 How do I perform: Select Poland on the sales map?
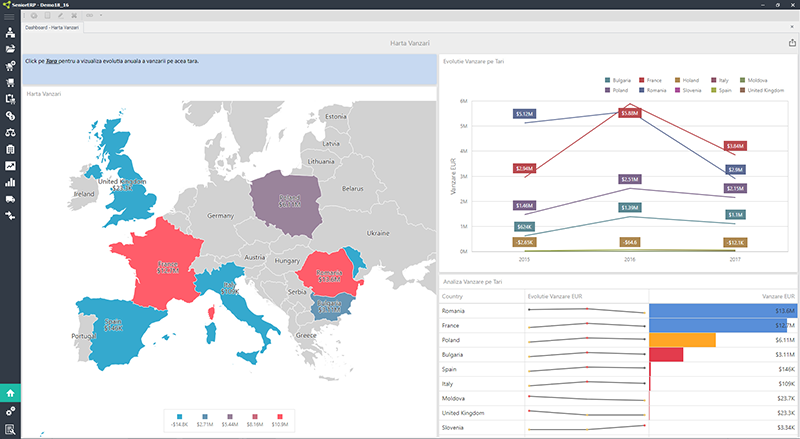(287, 204)
